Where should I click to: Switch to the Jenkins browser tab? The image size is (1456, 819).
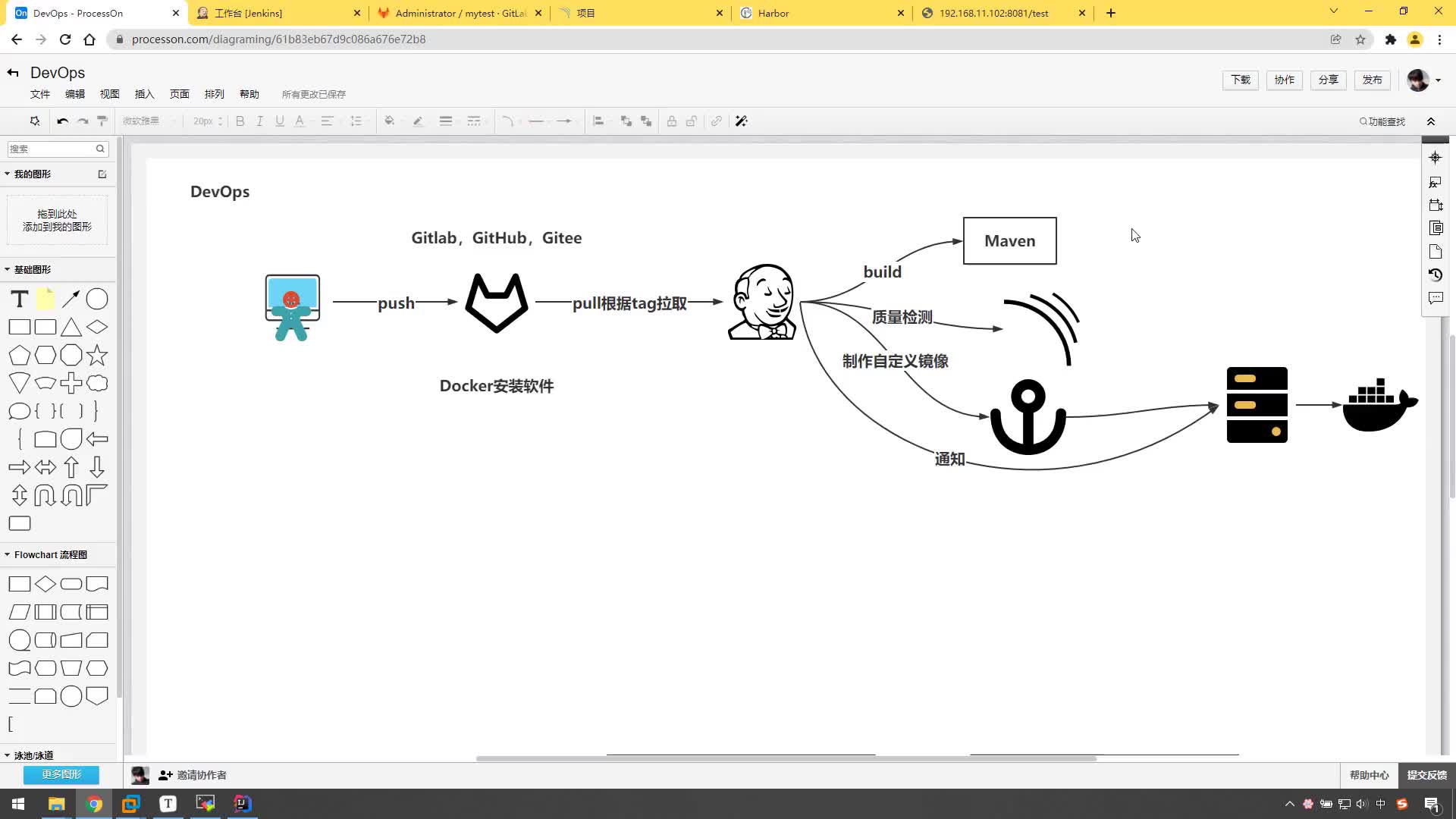pyautogui.click(x=279, y=13)
